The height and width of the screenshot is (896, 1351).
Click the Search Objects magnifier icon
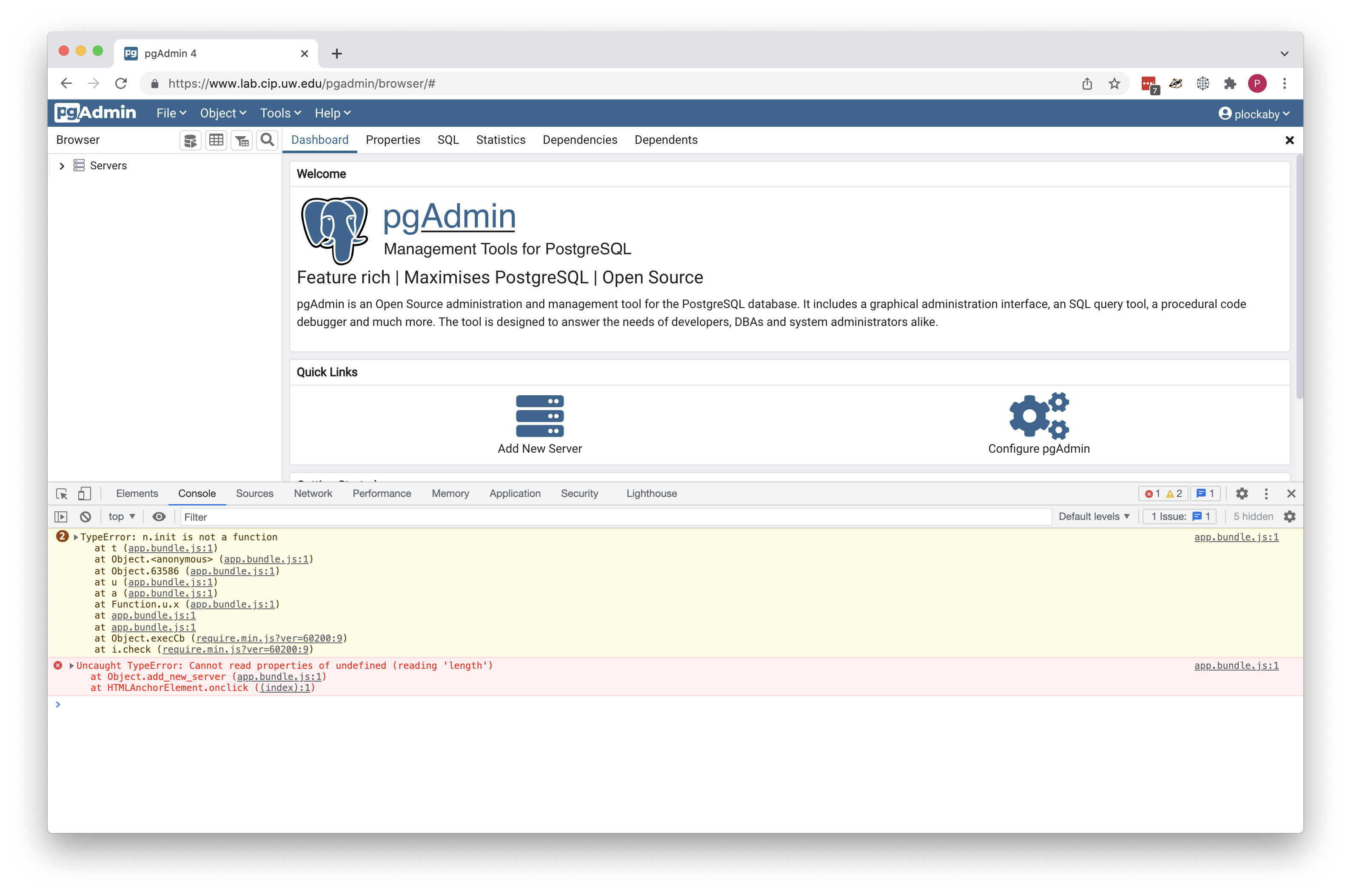pyautogui.click(x=267, y=140)
